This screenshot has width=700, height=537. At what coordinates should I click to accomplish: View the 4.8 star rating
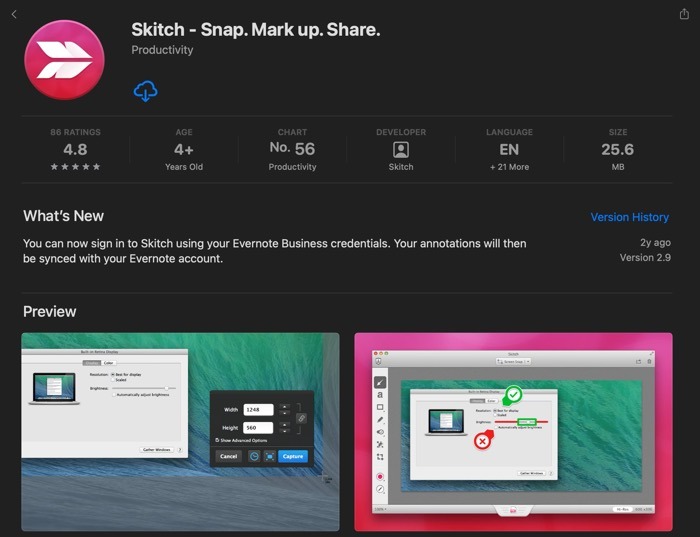(x=75, y=149)
